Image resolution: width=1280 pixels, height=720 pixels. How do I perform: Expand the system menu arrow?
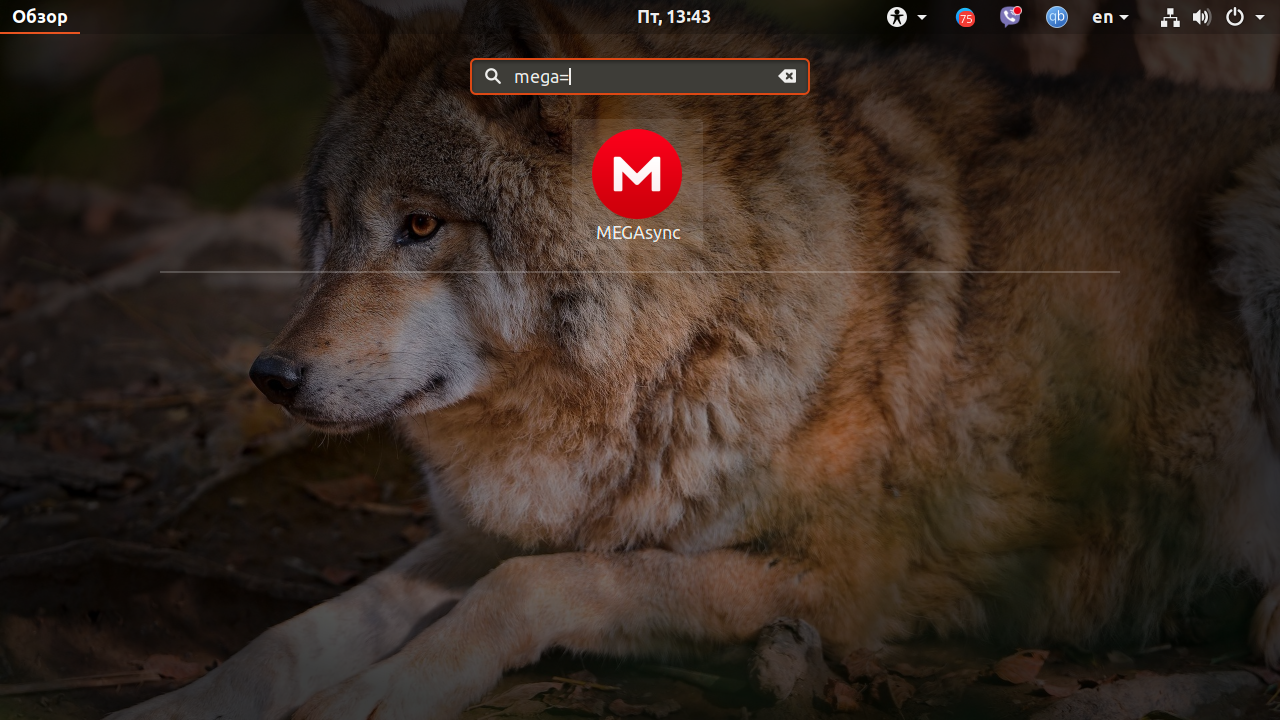[1260, 17]
